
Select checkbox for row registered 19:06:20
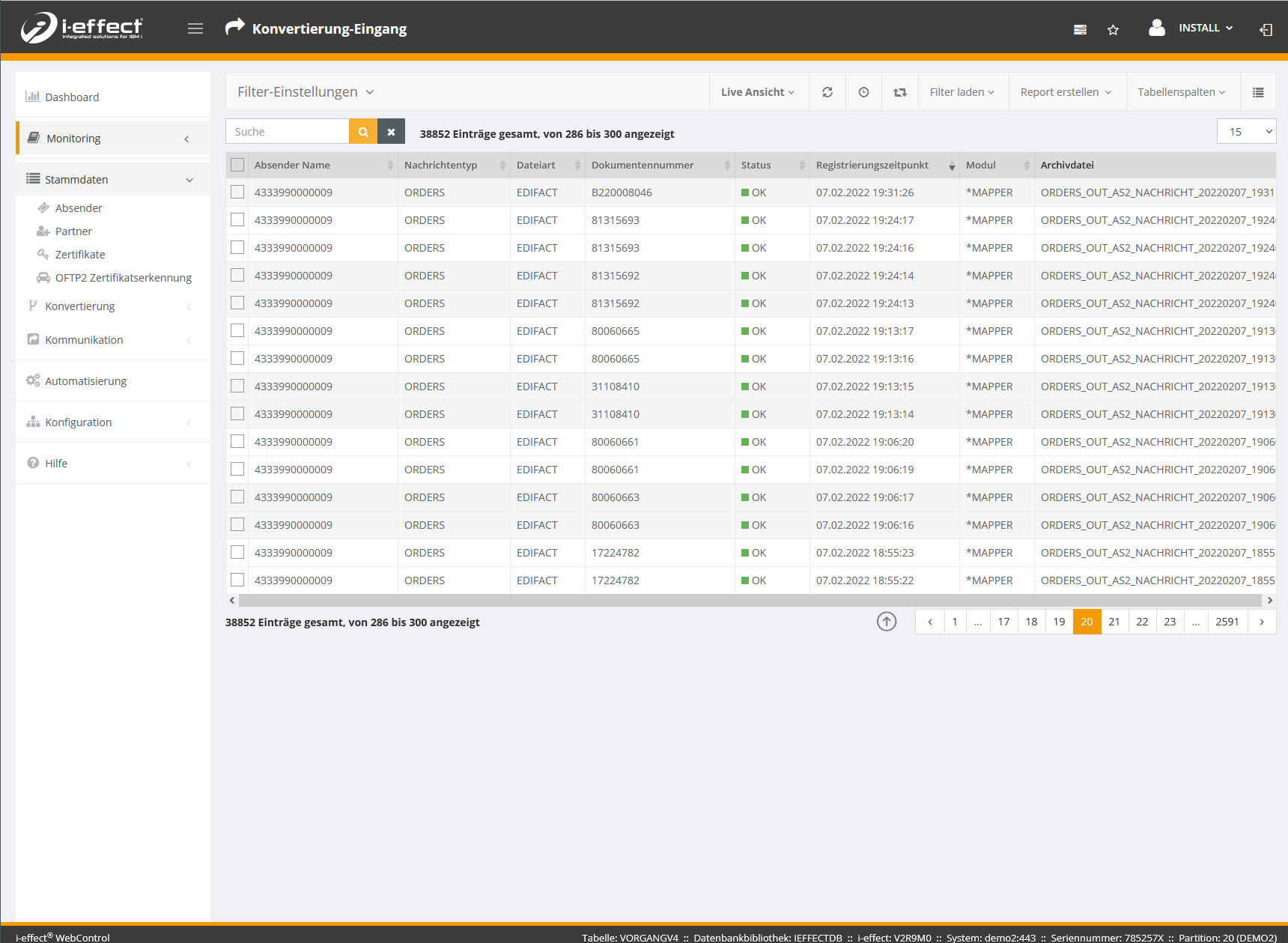coord(237,442)
